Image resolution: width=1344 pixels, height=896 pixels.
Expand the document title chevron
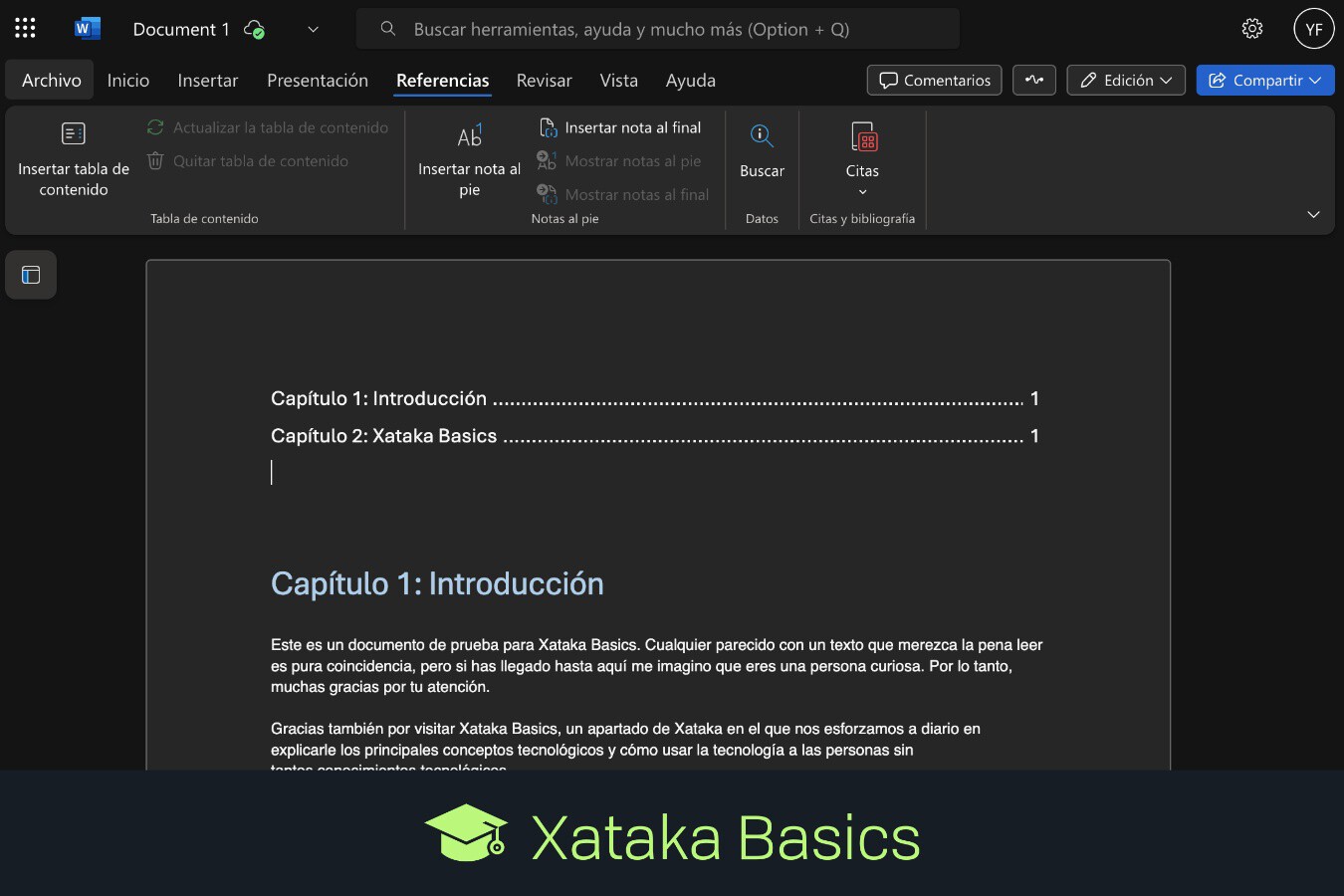313,30
